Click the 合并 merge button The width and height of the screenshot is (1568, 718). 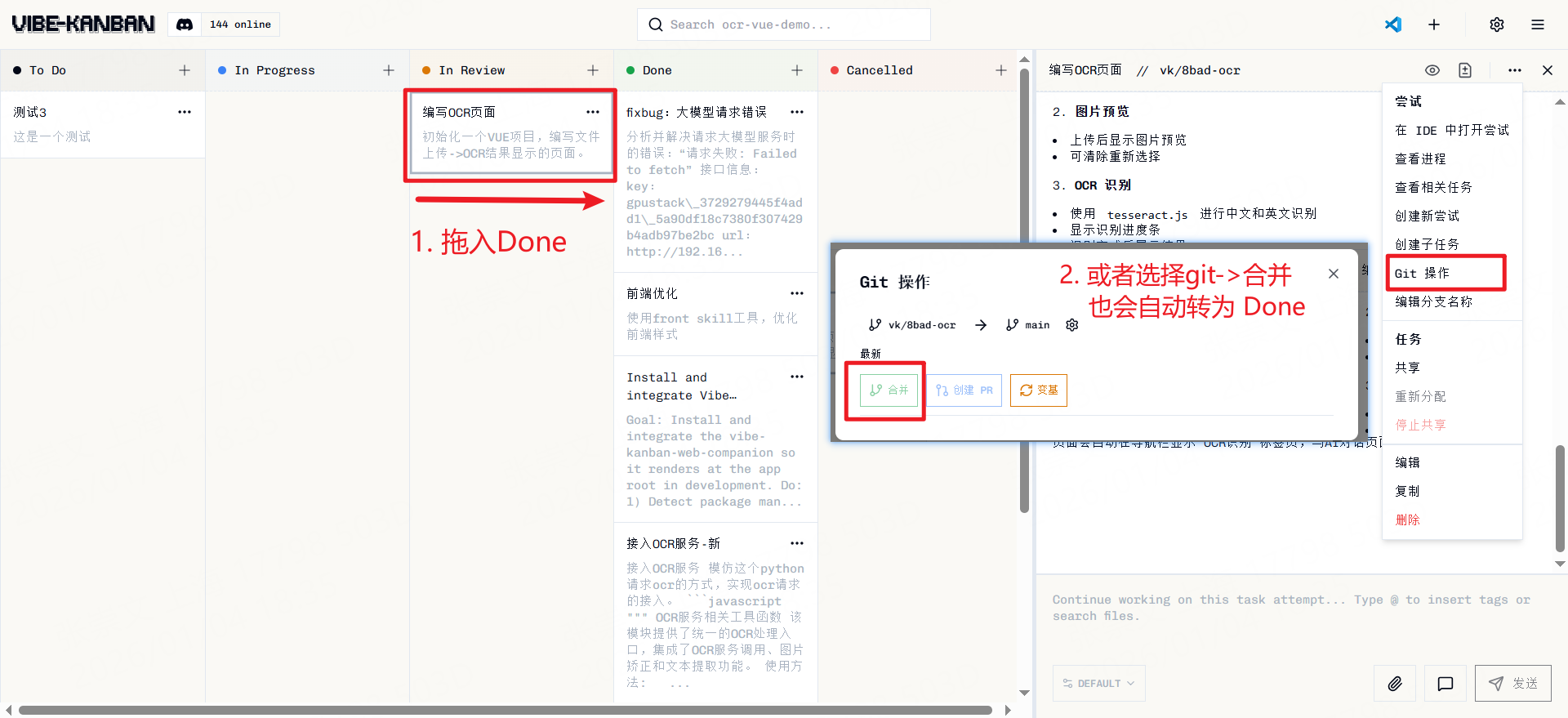point(889,390)
